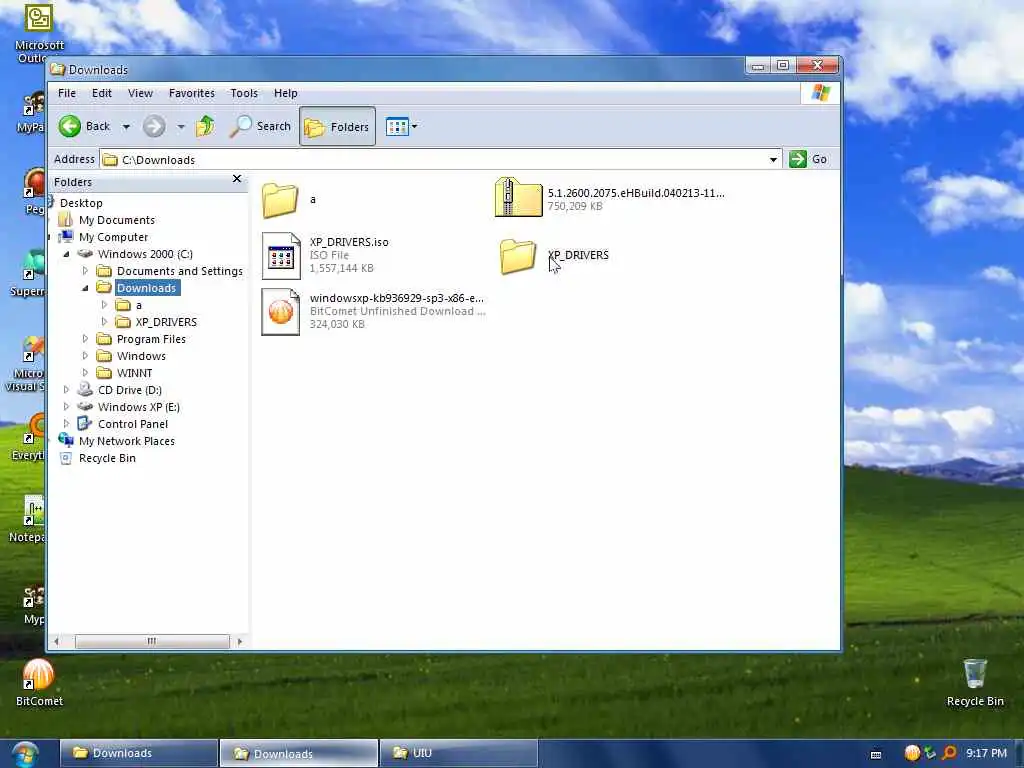Viewport: 1024px width, 768px height.
Task: Go up one folder level
Action: [x=205, y=126]
